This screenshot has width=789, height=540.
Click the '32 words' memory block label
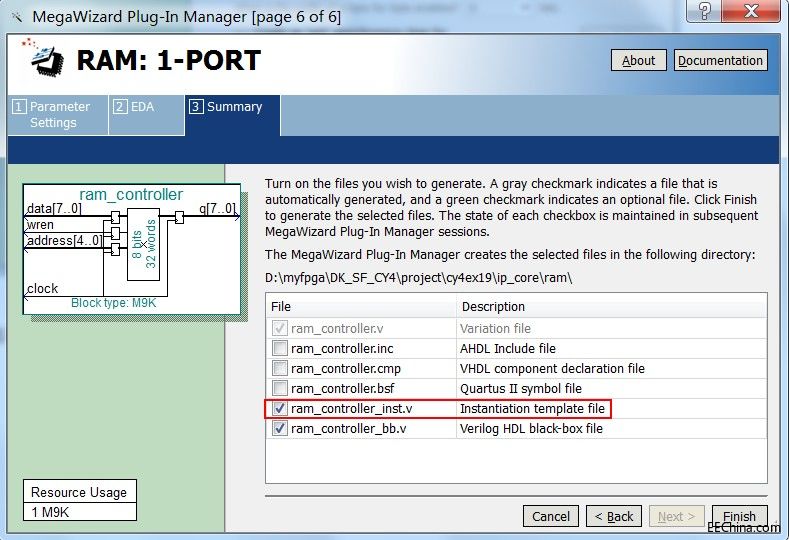[x=151, y=244]
